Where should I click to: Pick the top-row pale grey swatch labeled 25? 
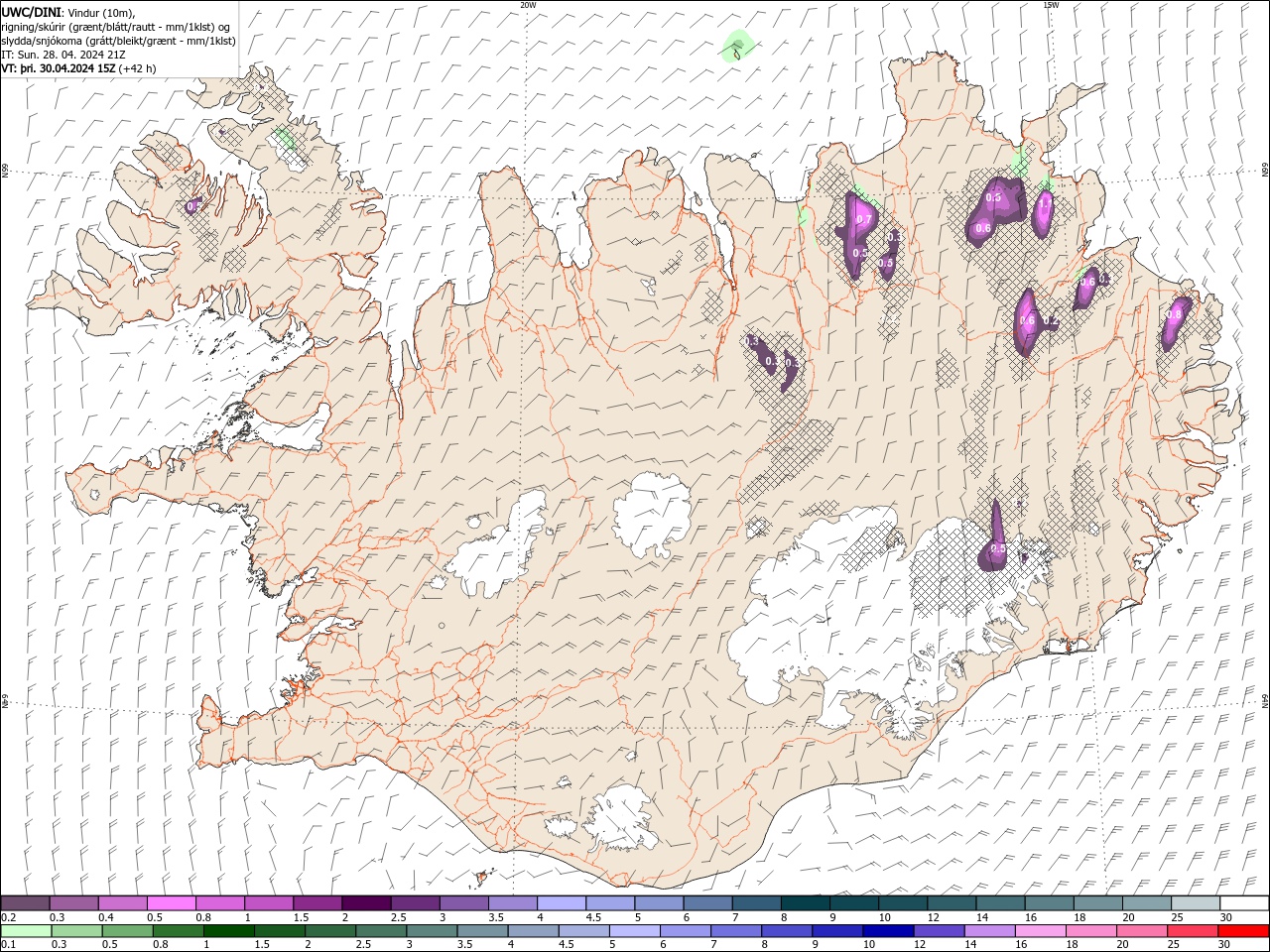tap(1195, 903)
